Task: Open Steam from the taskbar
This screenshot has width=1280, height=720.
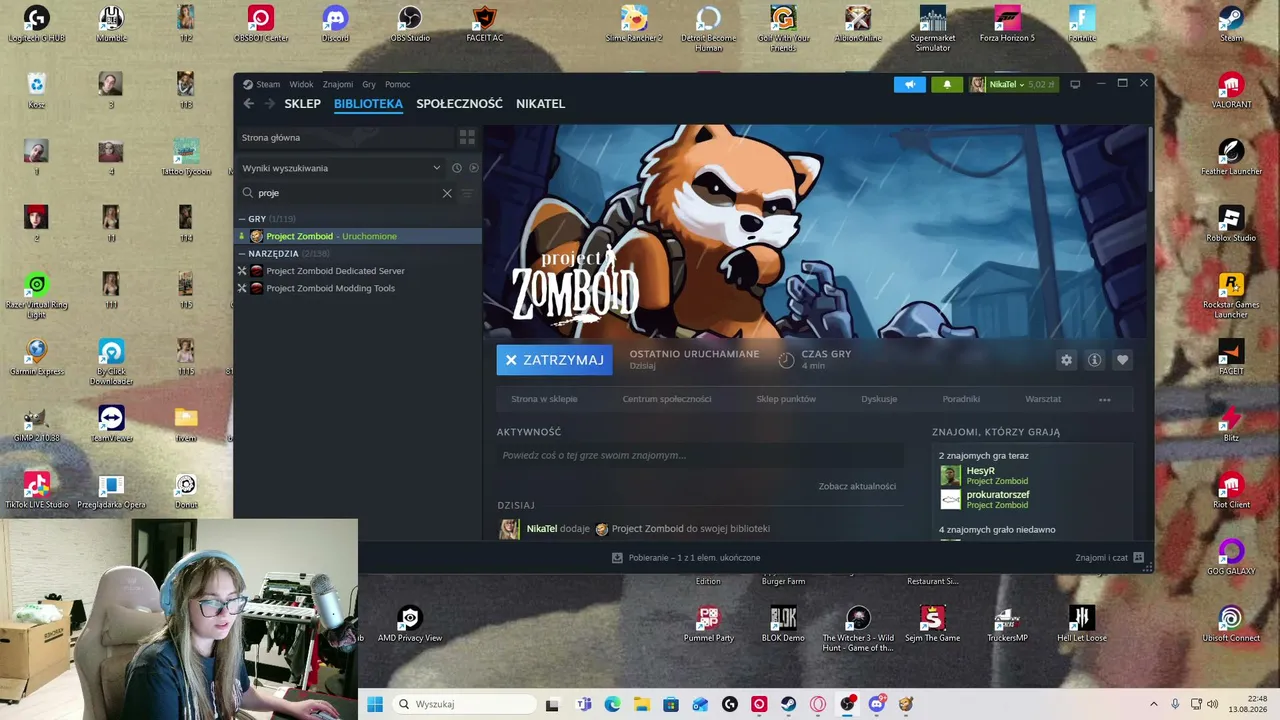Action: coord(789,704)
